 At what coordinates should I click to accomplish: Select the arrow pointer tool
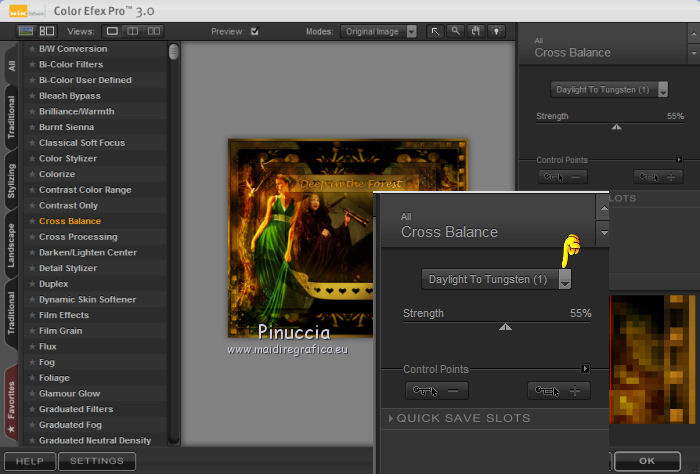click(435, 31)
